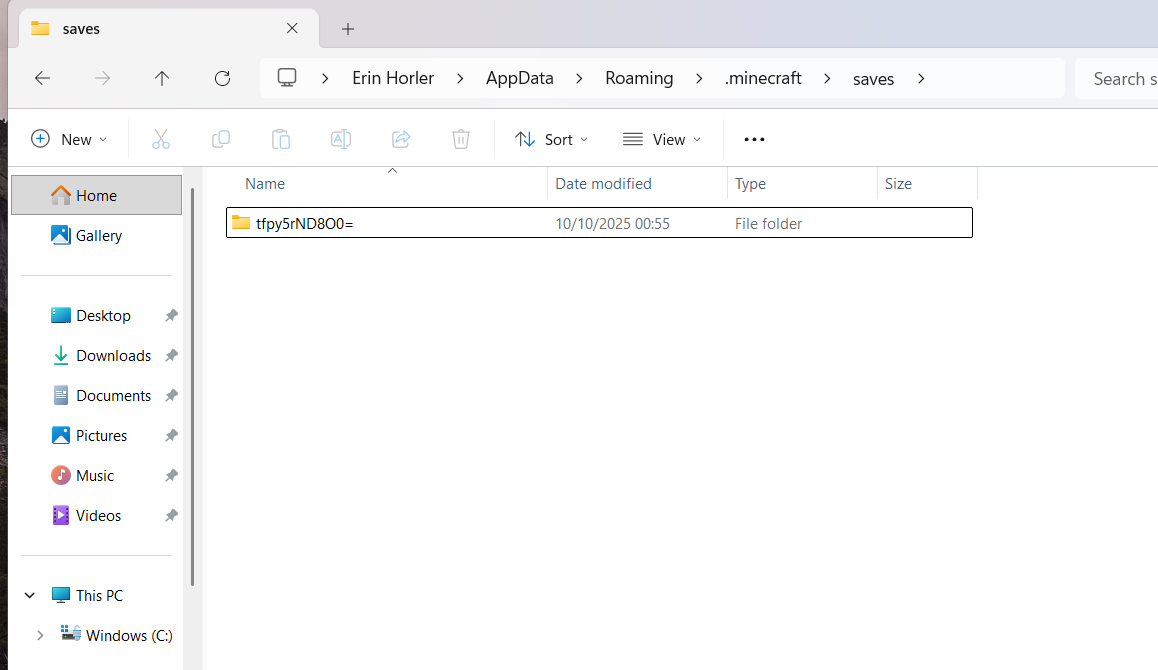Collapse the This PC tree node
The image size is (1158, 670).
(30, 595)
